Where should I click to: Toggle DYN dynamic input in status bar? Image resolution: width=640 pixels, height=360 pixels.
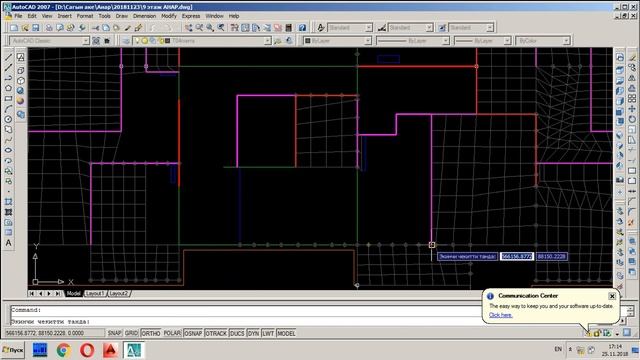(x=253, y=333)
